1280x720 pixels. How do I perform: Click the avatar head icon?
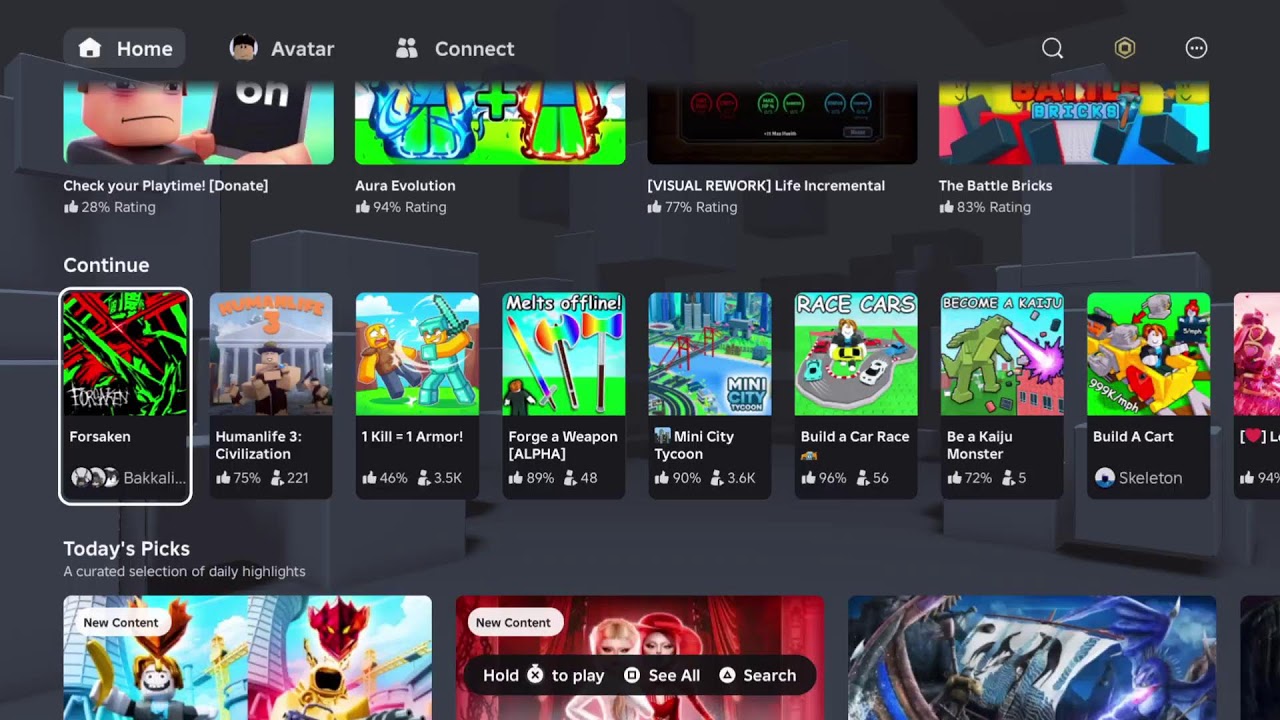pyautogui.click(x=243, y=48)
